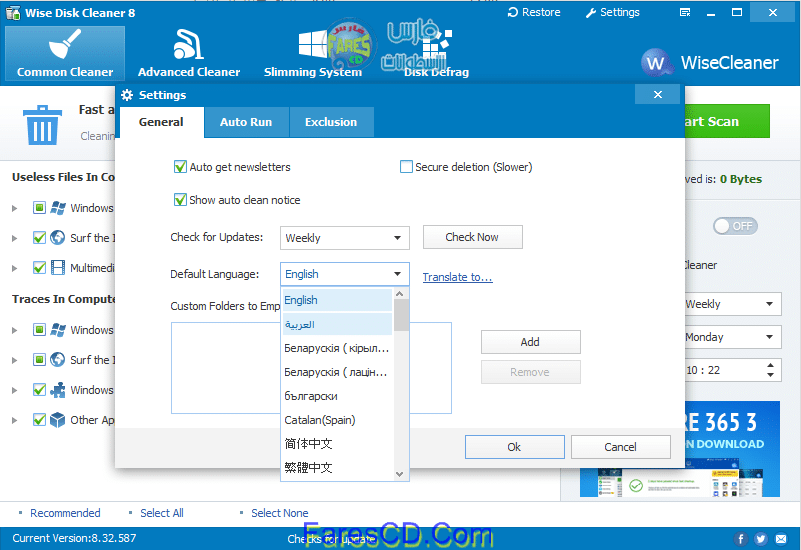801x550 pixels.
Task: Open the Check for Updates Weekly dropdown
Action: tap(345, 238)
